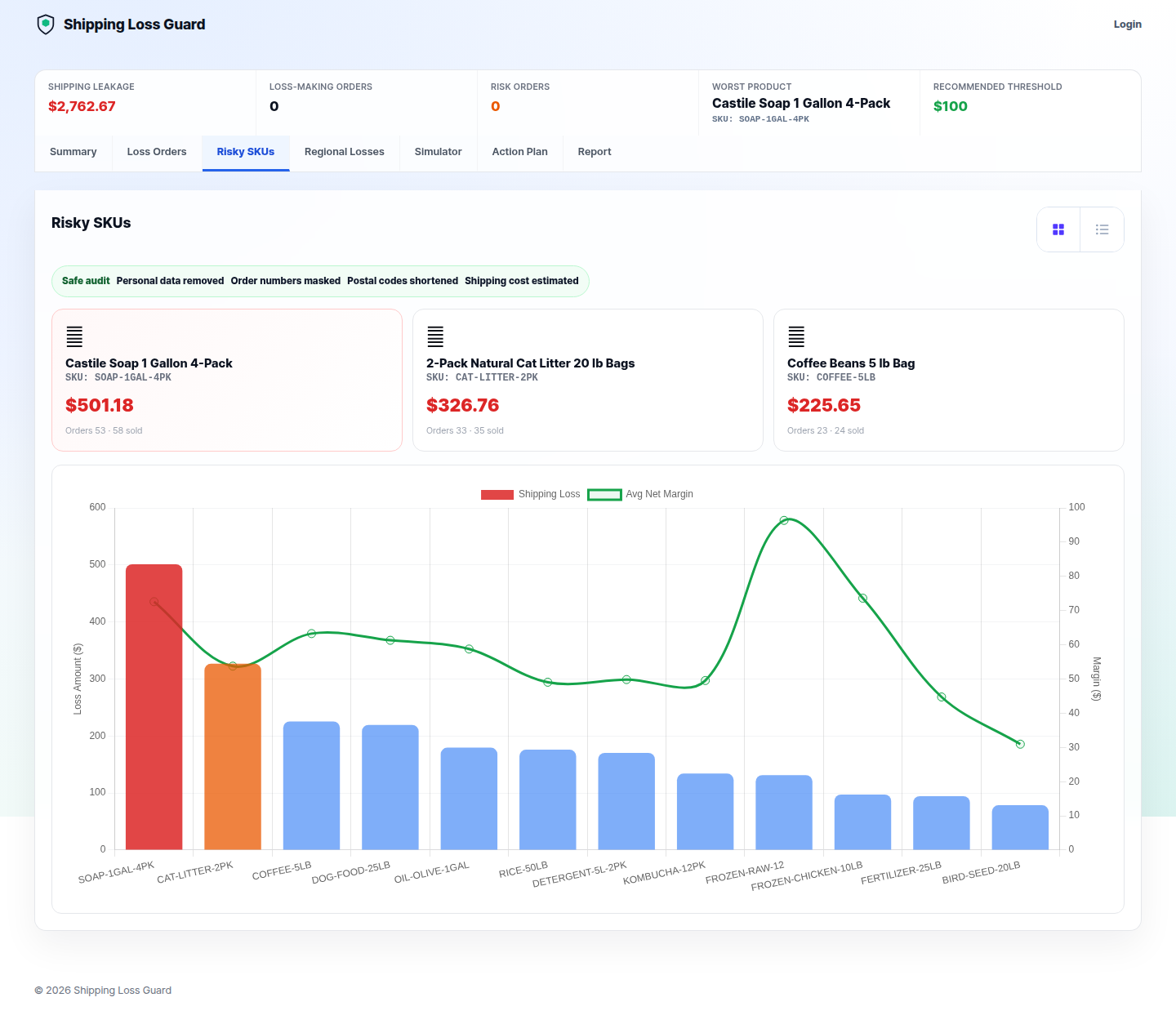Click the $225.65 loss amount

click(824, 405)
